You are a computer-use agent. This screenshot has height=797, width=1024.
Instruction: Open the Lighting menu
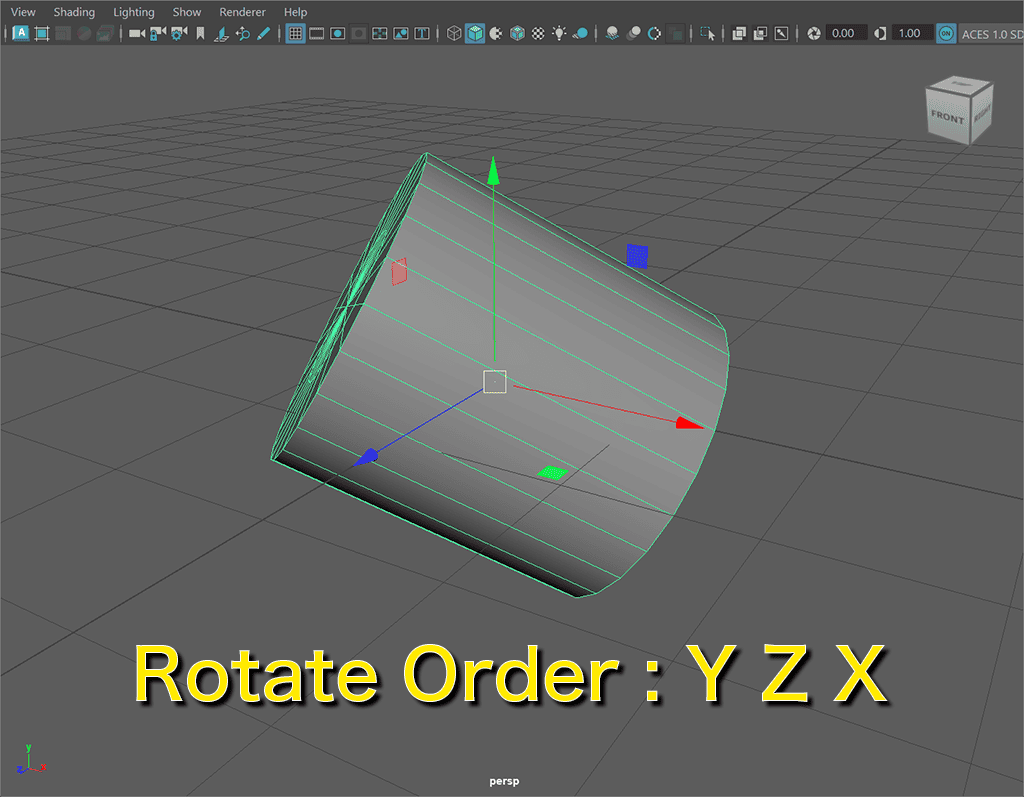(x=134, y=12)
